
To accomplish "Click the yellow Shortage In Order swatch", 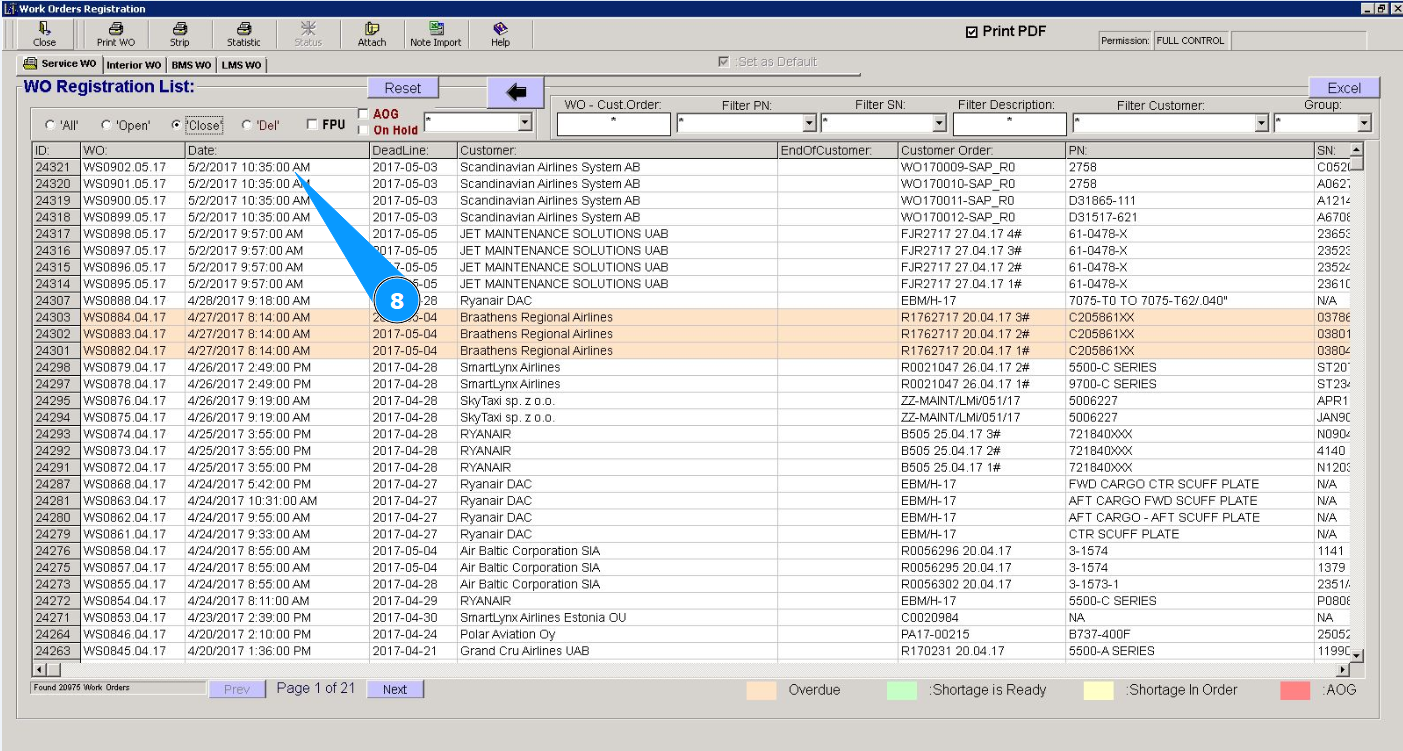I will (x=1099, y=690).
